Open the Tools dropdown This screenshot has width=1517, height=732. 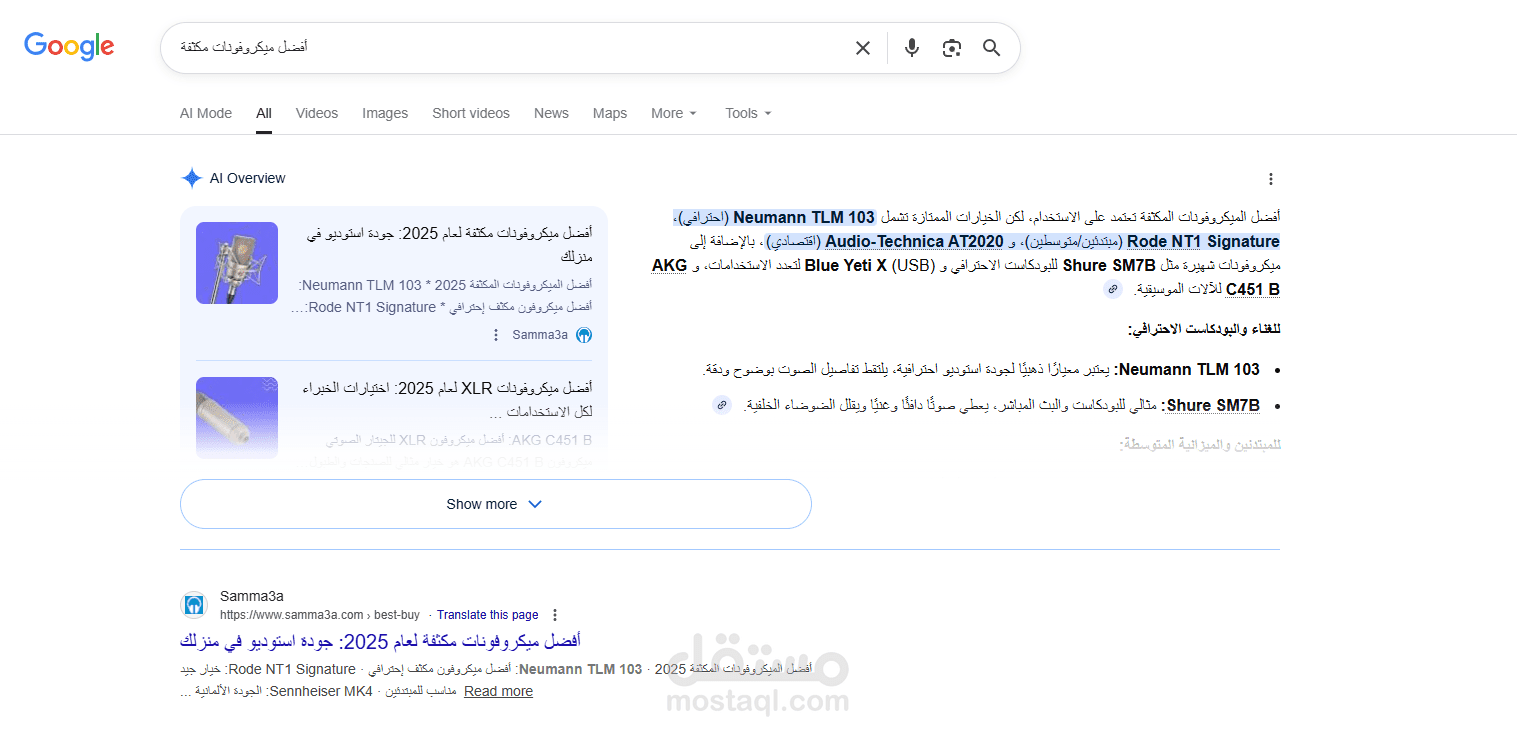[748, 113]
